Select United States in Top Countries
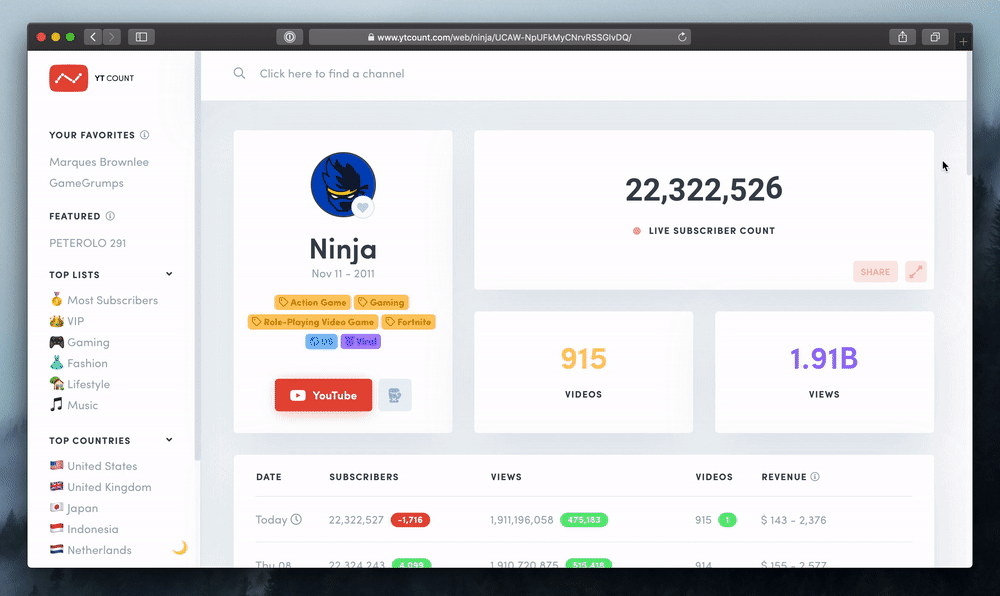This screenshot has width=1000, height=596. [94, 466]
